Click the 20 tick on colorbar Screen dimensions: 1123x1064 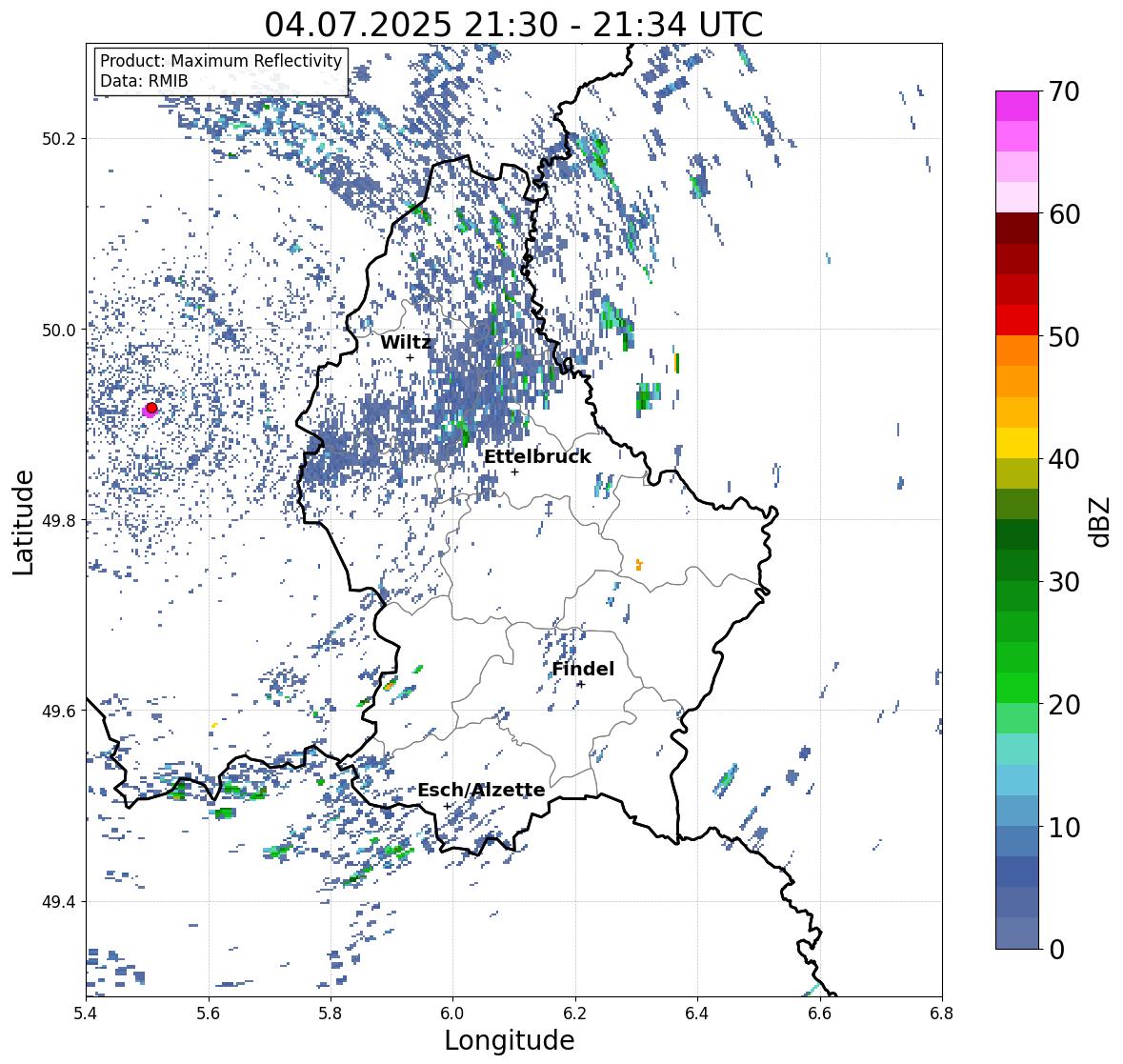(x=1063, y=705)
